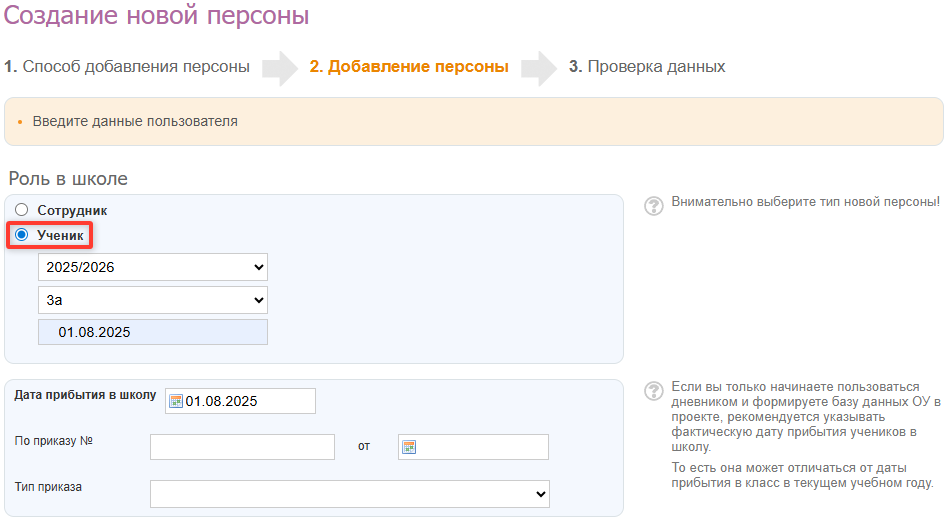Click help icon beside person type hint
951x519 pixels.
pyautogui.click(x=654, y=206)
